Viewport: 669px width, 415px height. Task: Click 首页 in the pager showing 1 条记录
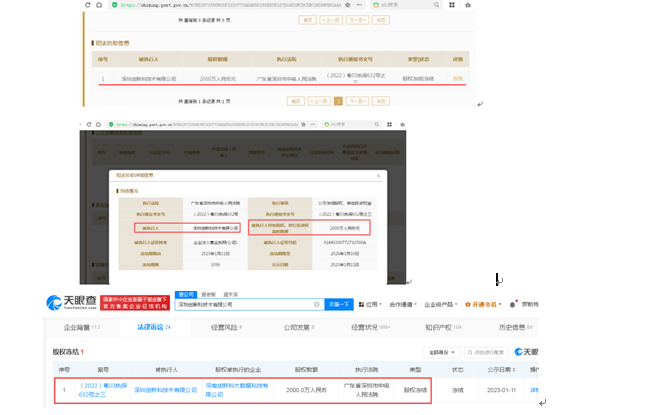click(296, 101)
